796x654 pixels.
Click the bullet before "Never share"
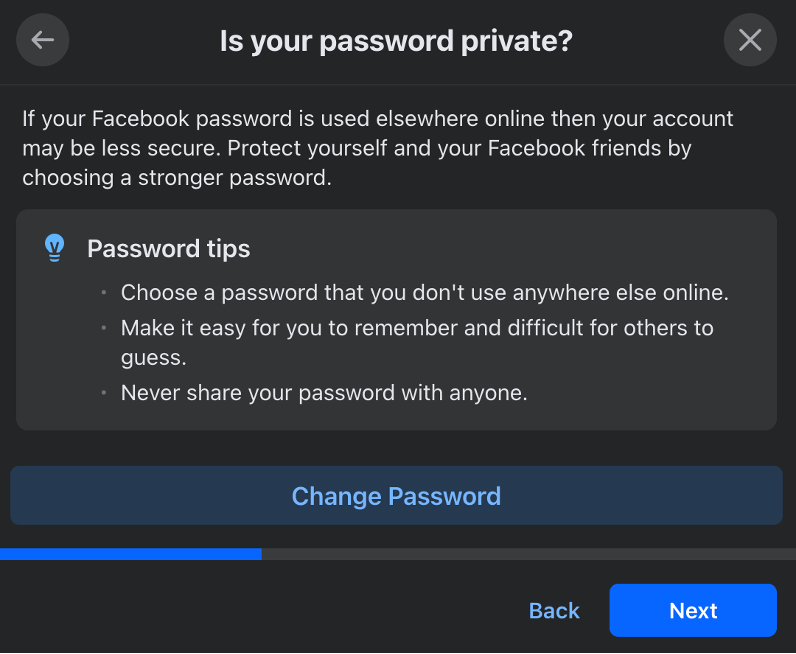click(x=104, y=393)
